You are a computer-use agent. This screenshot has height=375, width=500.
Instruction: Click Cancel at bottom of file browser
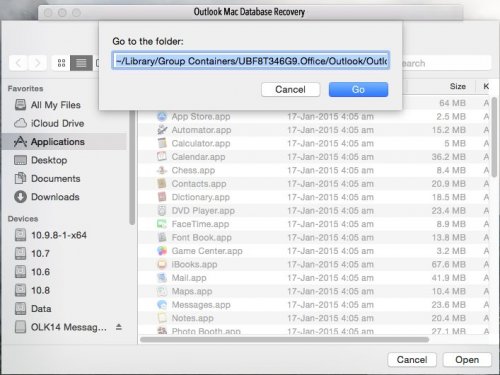[x=412, y=360]
